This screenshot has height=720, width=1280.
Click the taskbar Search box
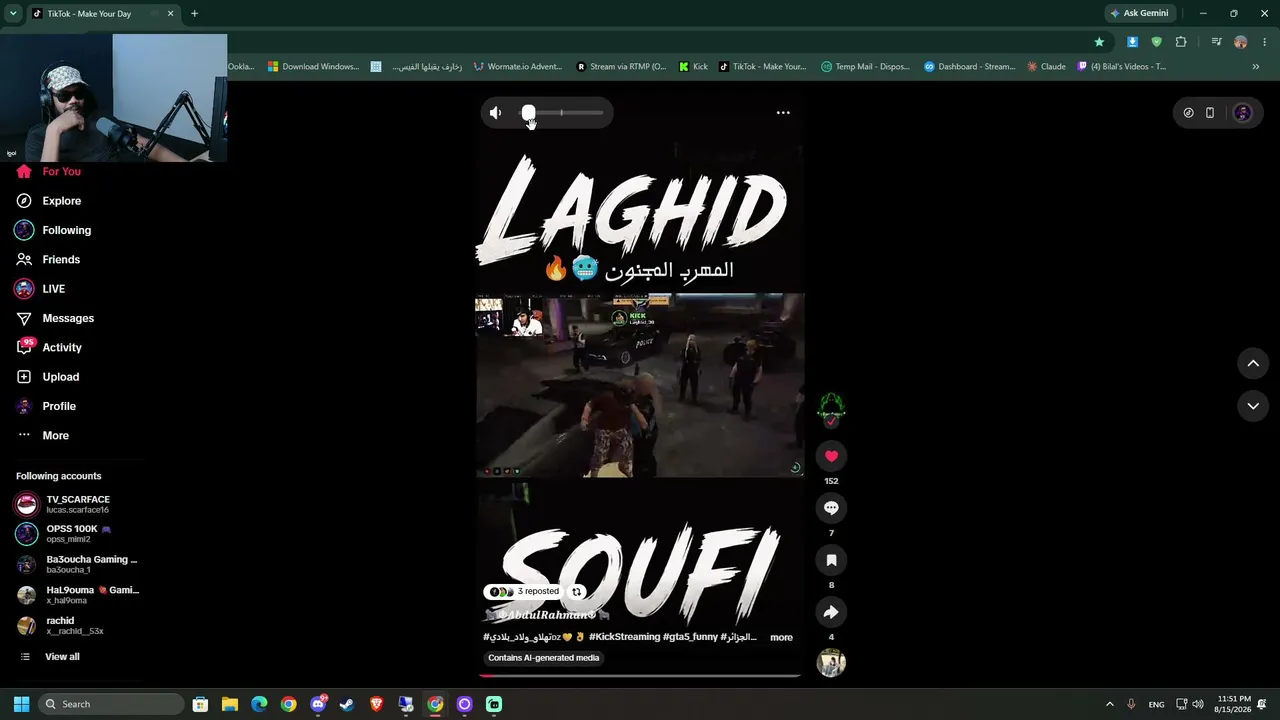pos(110,704)
